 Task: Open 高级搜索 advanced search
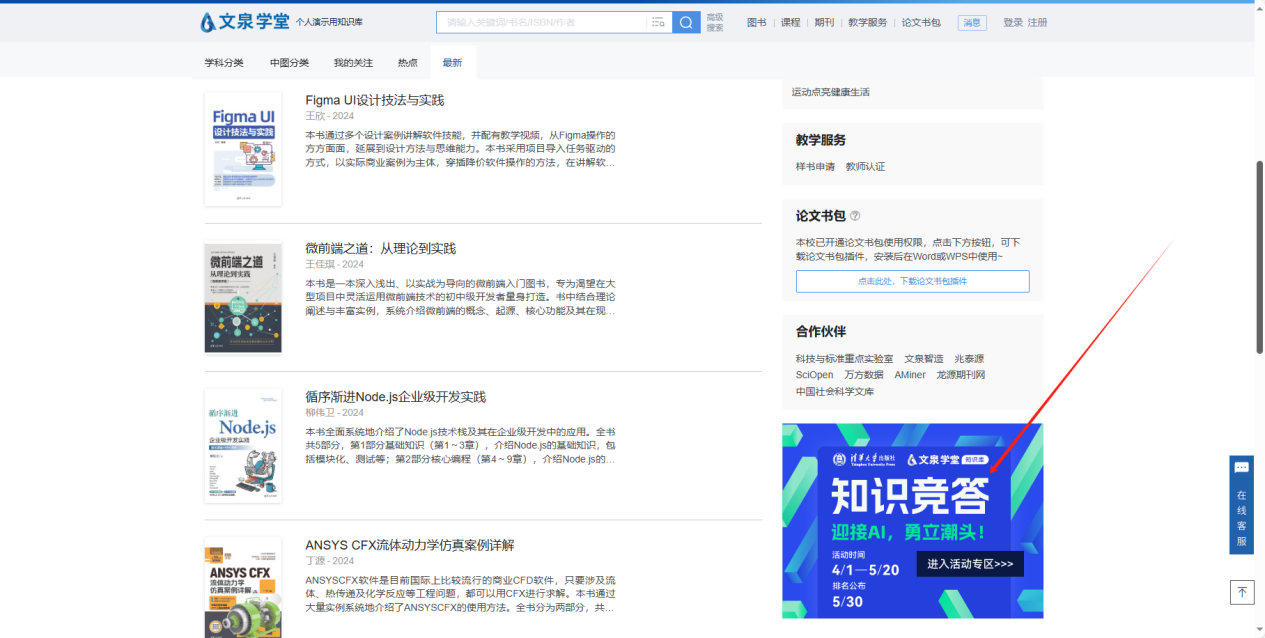(715, 22)
